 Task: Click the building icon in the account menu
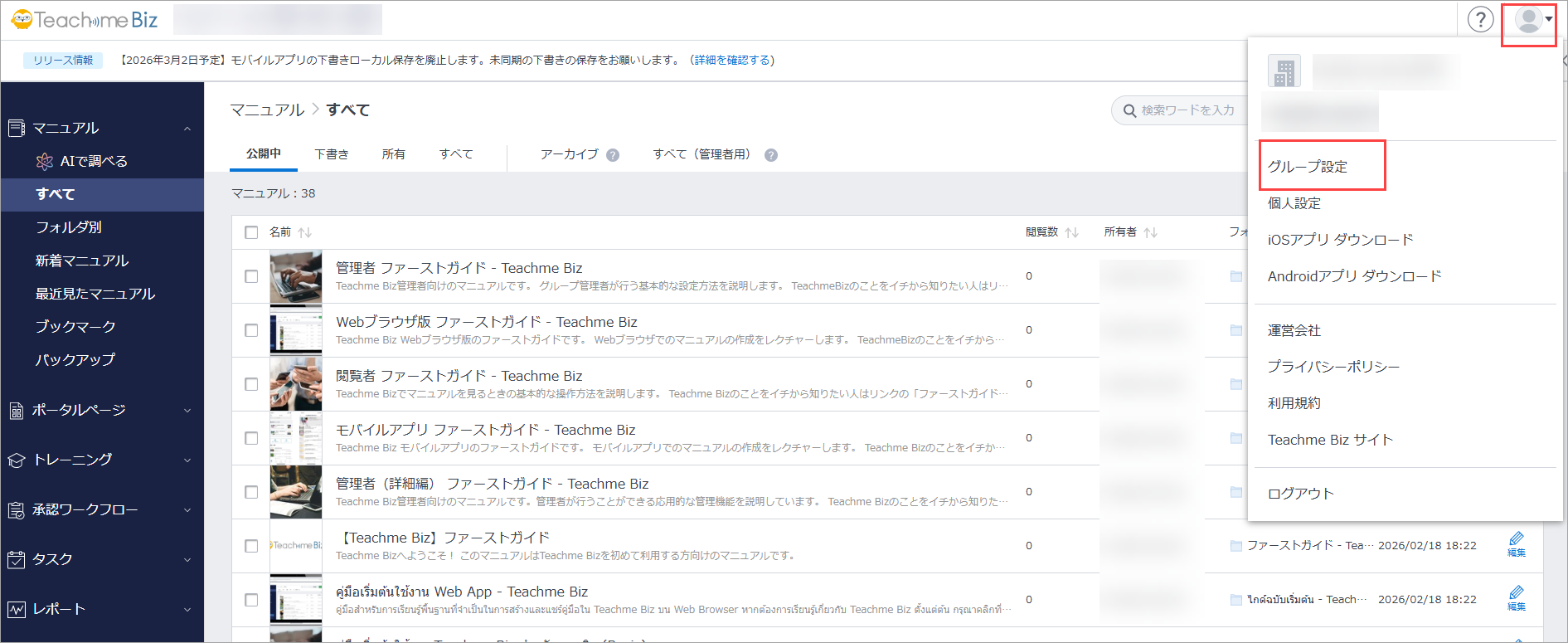[1284, 72]
